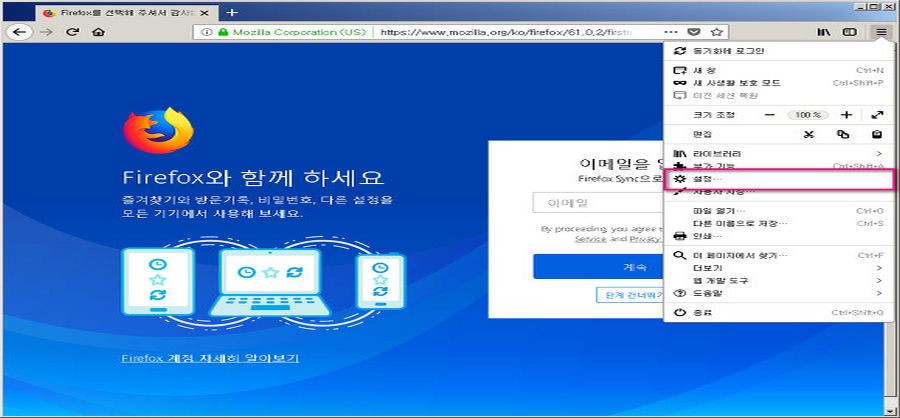Click the Firefox logo on the page

click(158, 130)
